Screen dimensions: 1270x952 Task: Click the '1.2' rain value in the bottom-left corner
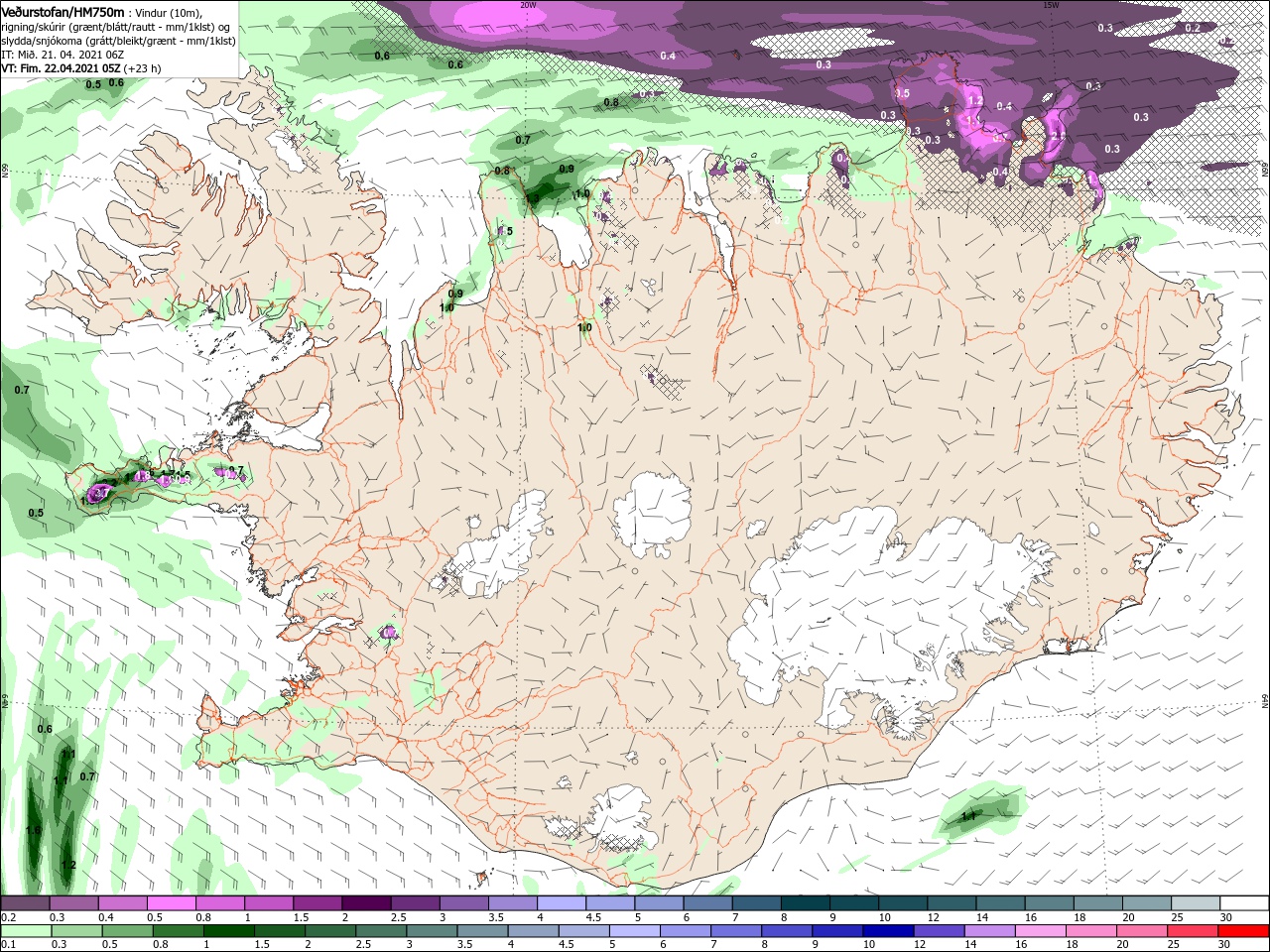[x=68, y=865]
